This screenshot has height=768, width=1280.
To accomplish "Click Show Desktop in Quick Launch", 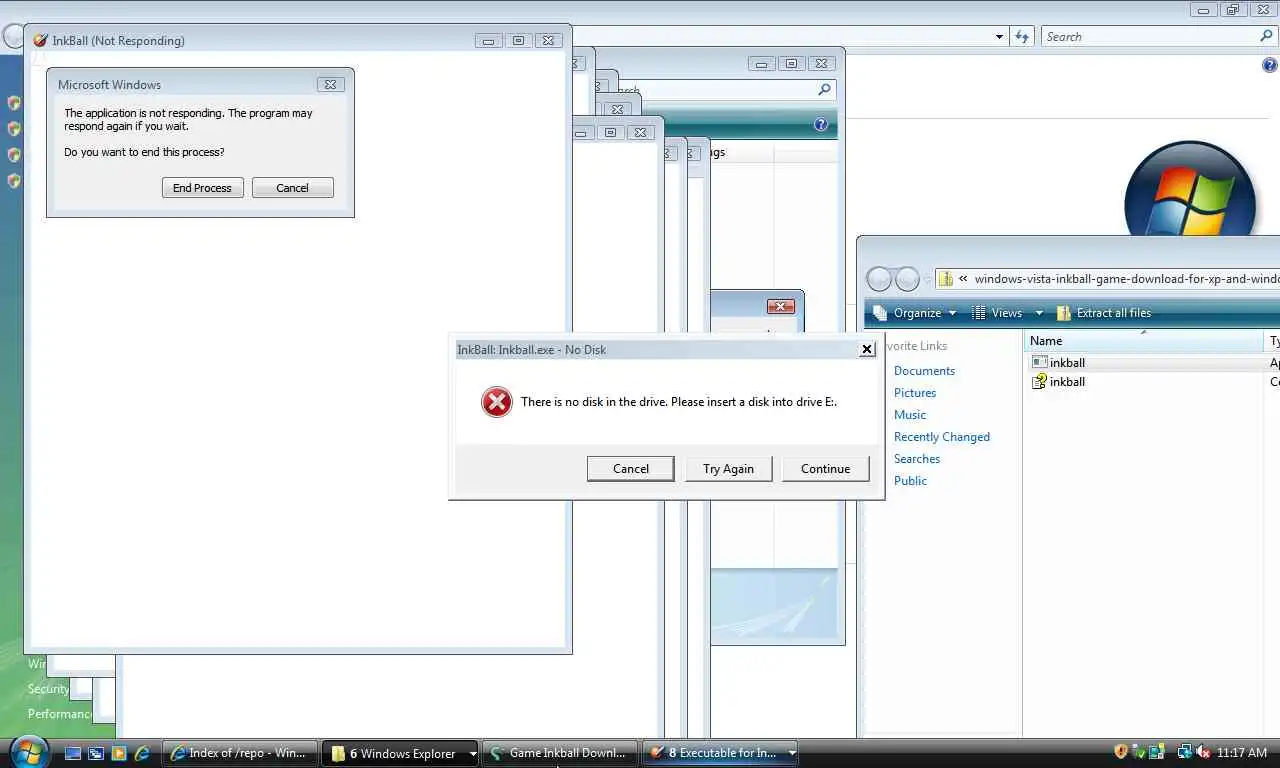I will (x=73, y=753).
